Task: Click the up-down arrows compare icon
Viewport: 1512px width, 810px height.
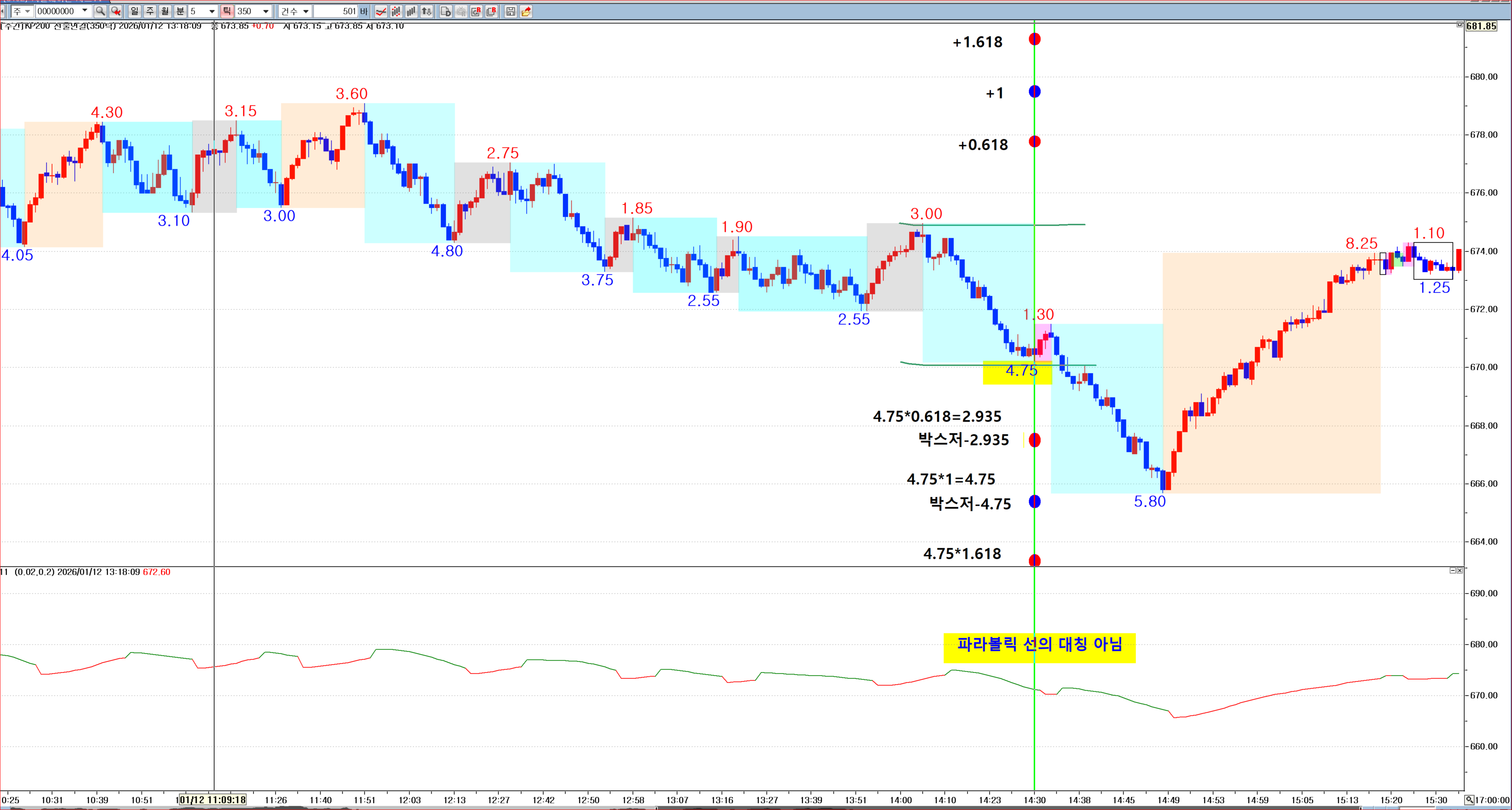Action: click(427, 11)
